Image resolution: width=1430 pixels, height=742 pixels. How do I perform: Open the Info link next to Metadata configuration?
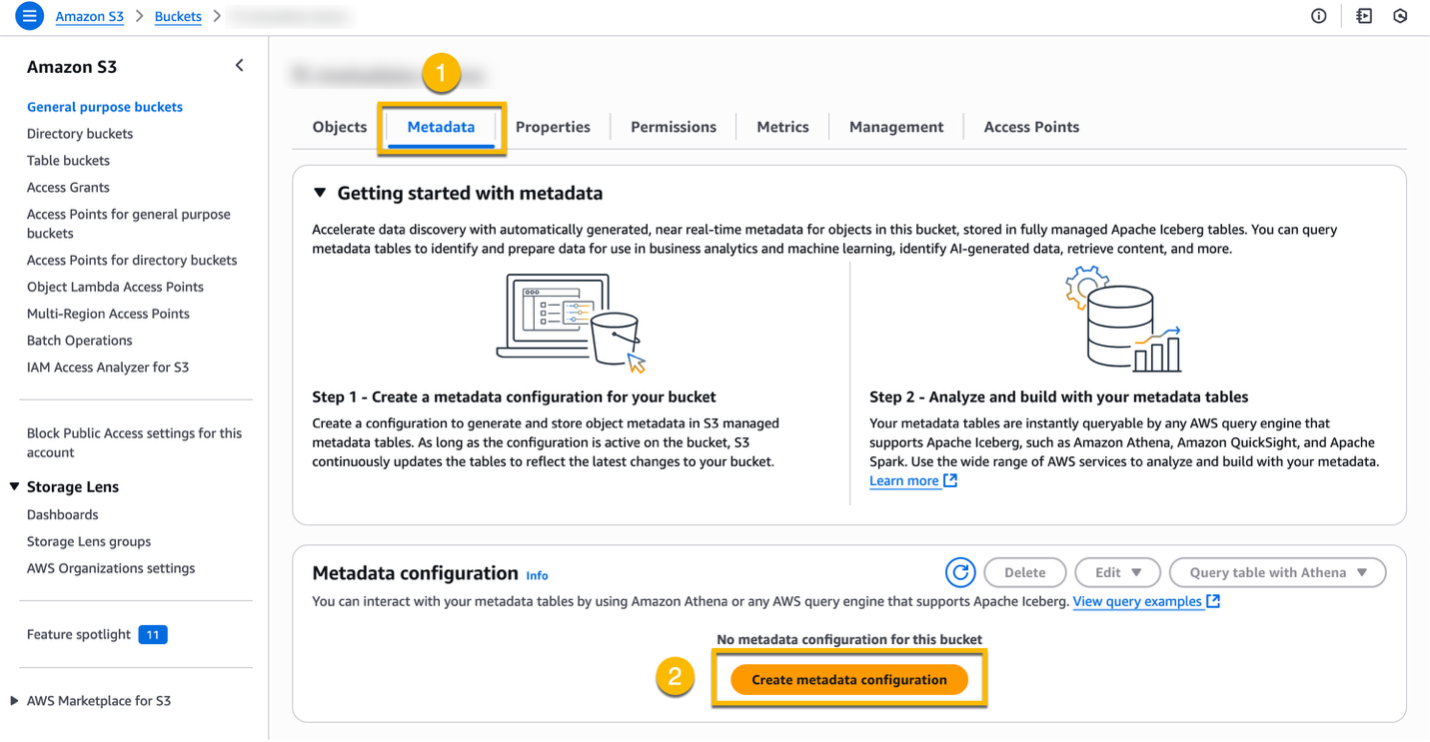(537, 576)
